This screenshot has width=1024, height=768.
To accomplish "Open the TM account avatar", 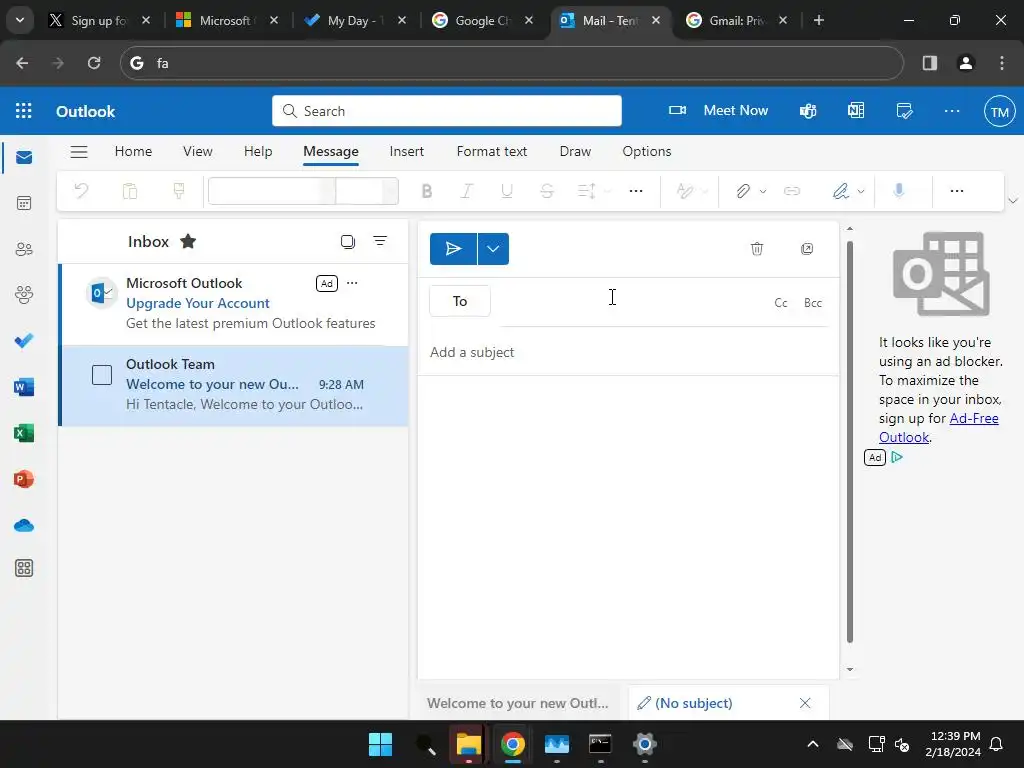I will [999, 112].
